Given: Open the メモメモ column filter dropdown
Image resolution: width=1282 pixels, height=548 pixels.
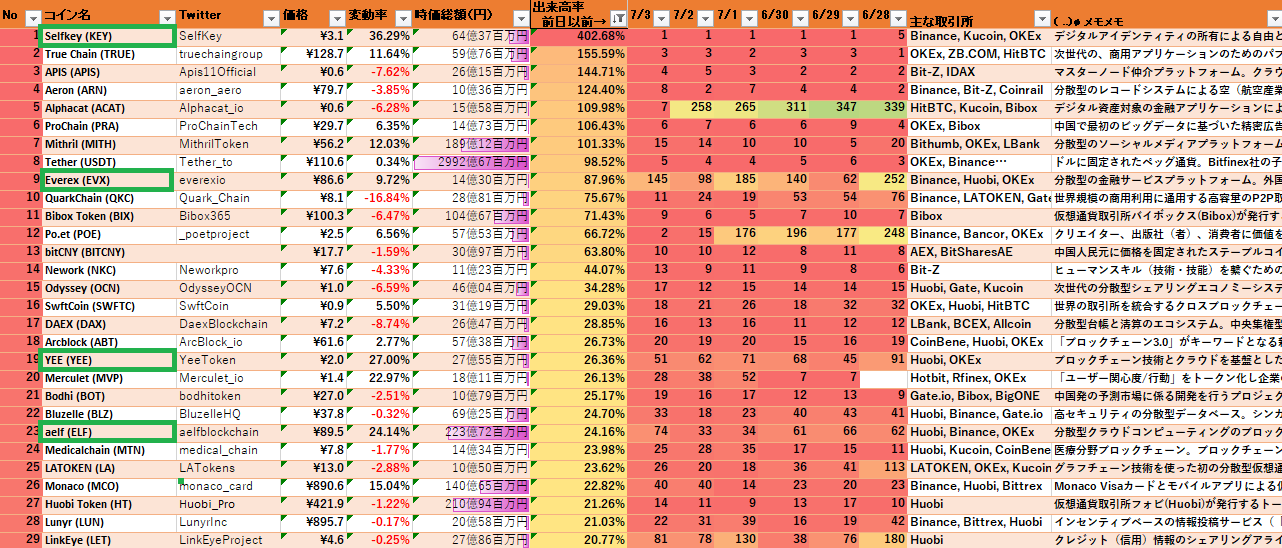Looking at the screenshot, I should point(1272,18).
